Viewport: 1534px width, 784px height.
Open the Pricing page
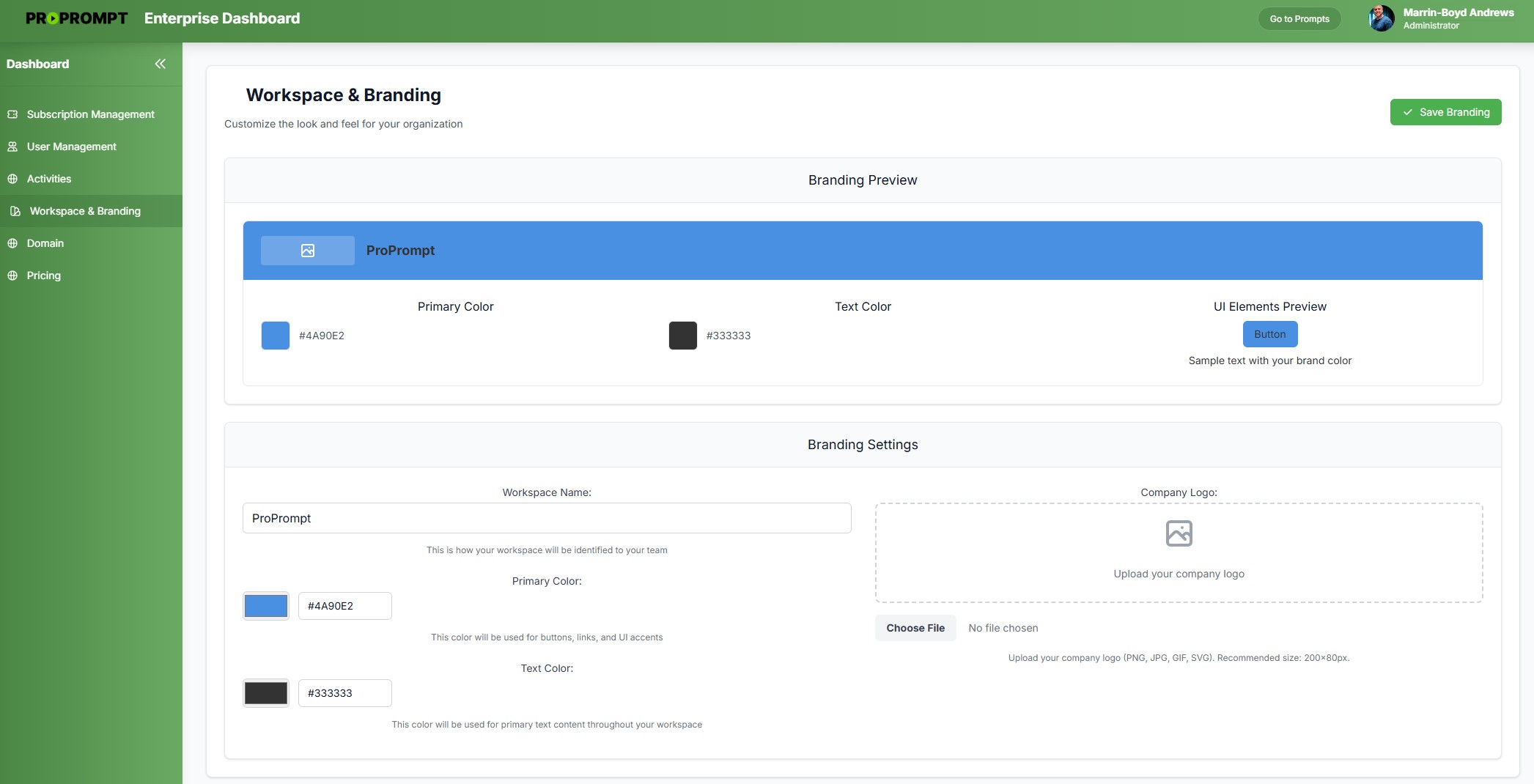point(91,275)
